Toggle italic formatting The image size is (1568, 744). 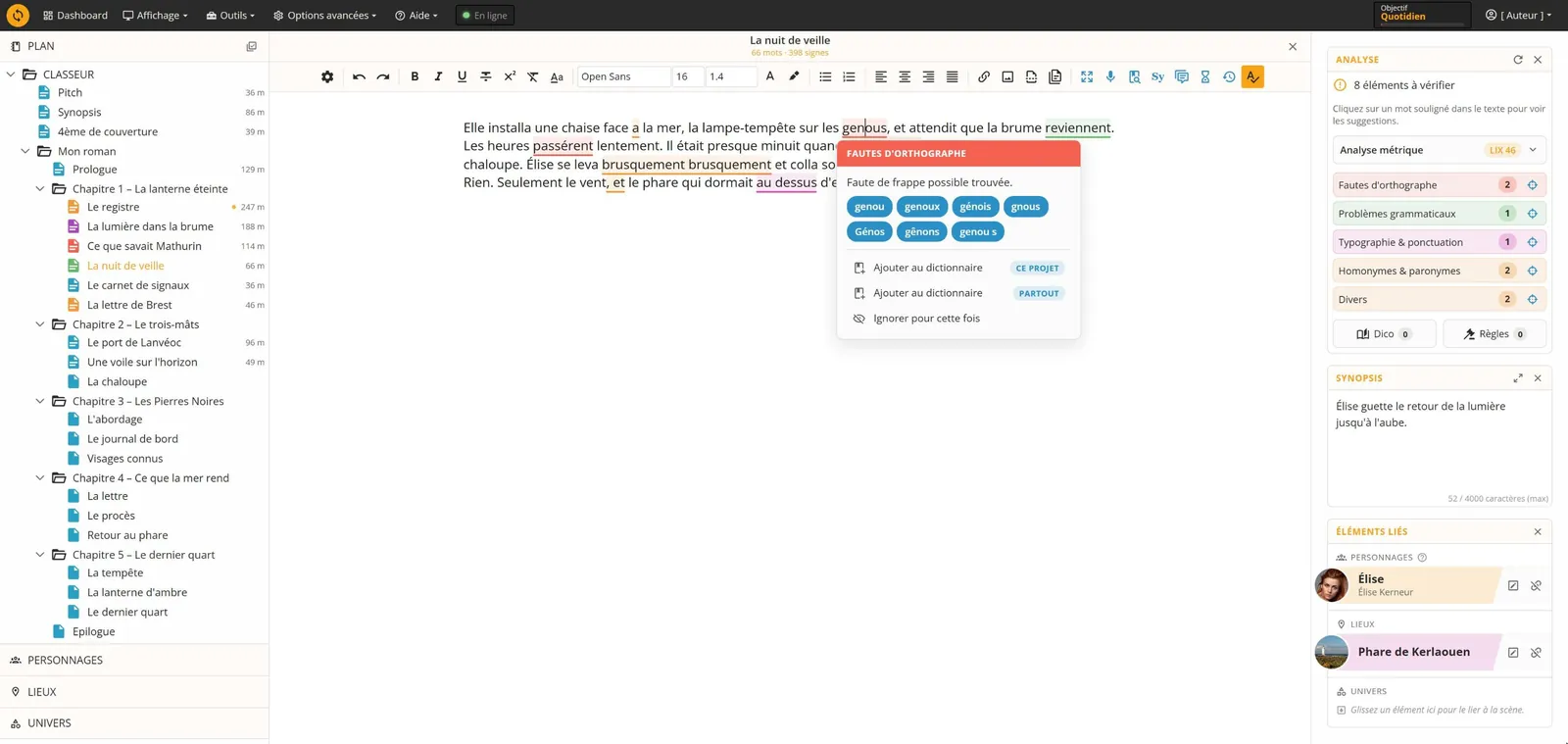pyautogui.click(x=438, y=76)
